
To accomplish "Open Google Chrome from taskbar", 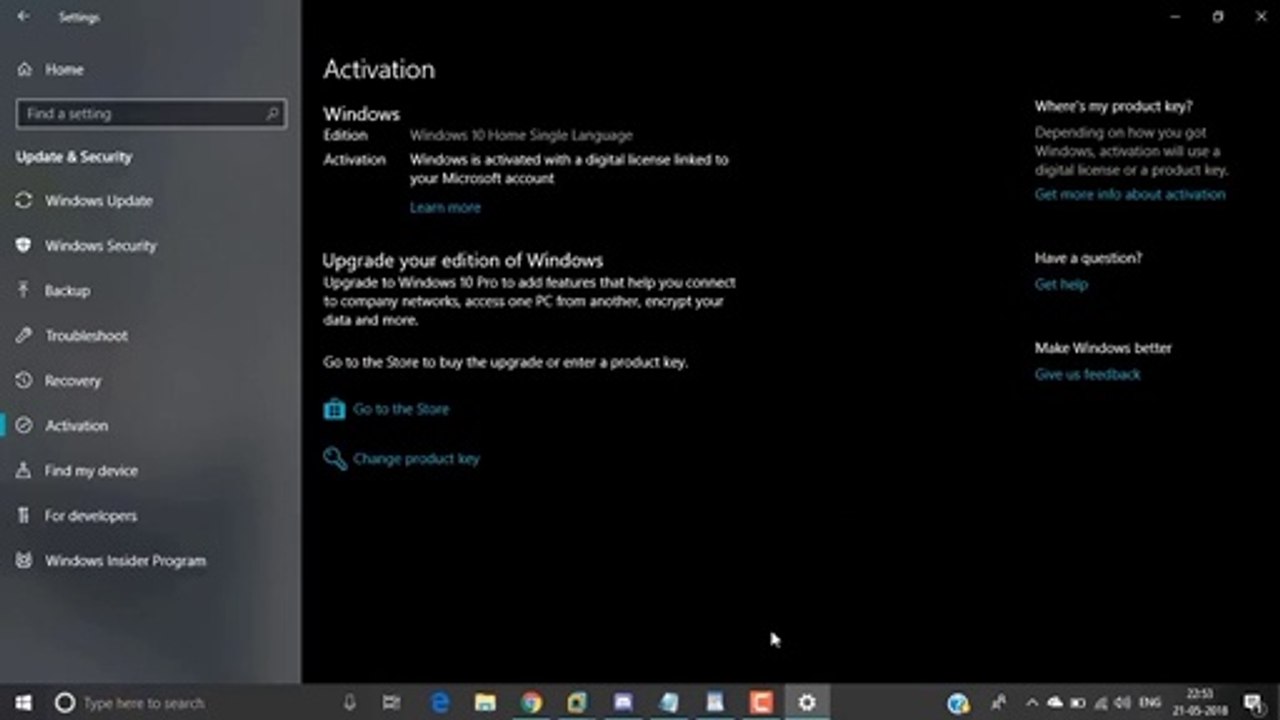I will click(x=531, y=703).
